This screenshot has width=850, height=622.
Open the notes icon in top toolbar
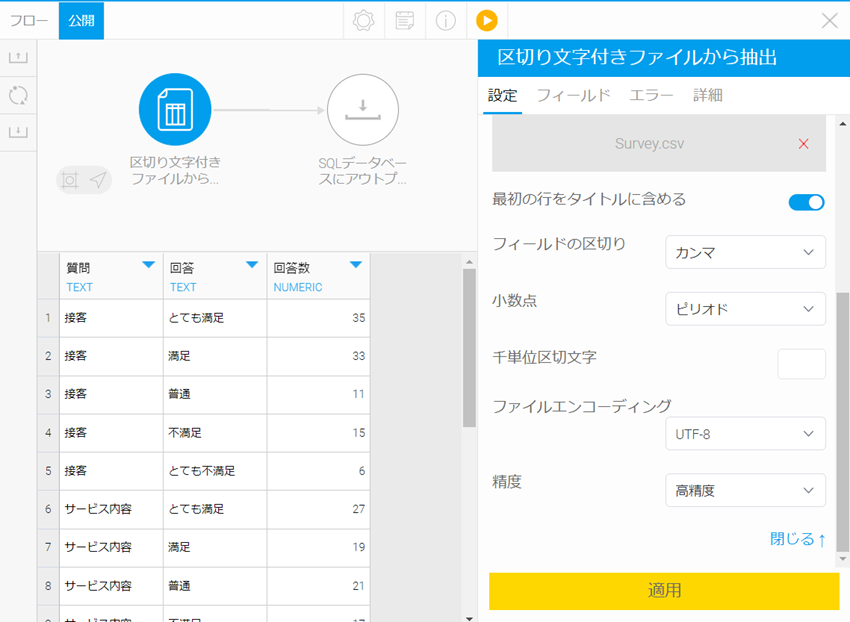(405, 21)
